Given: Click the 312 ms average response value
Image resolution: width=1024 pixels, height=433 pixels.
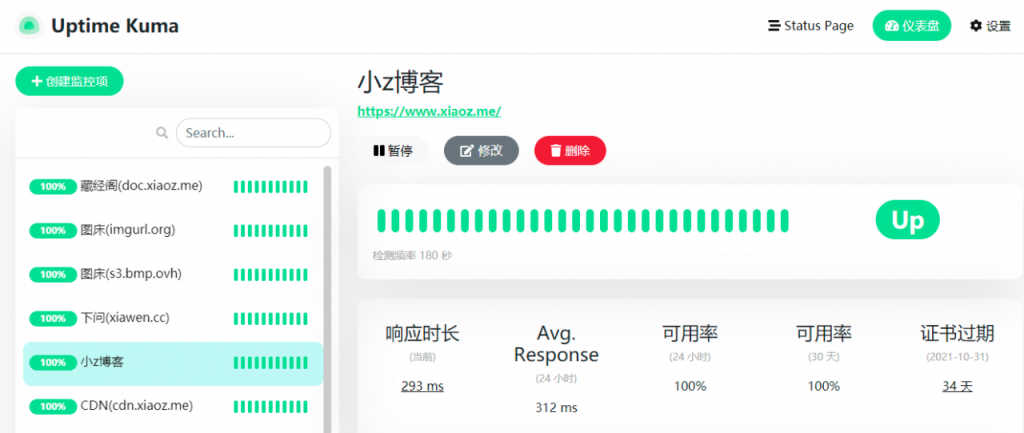Looking at the screenshot, I should pos(556,408).
